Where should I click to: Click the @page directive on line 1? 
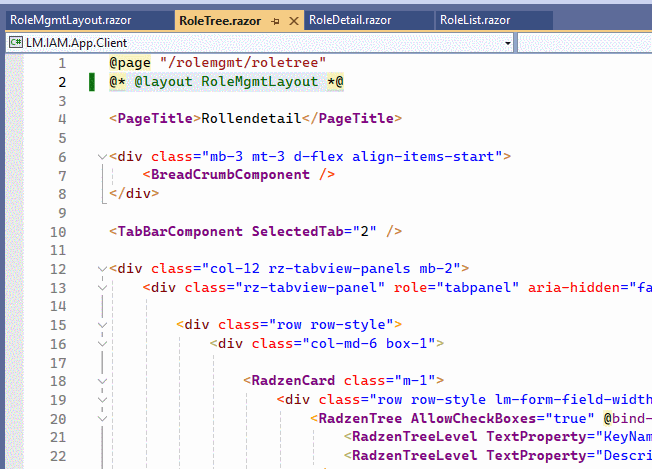130,63
